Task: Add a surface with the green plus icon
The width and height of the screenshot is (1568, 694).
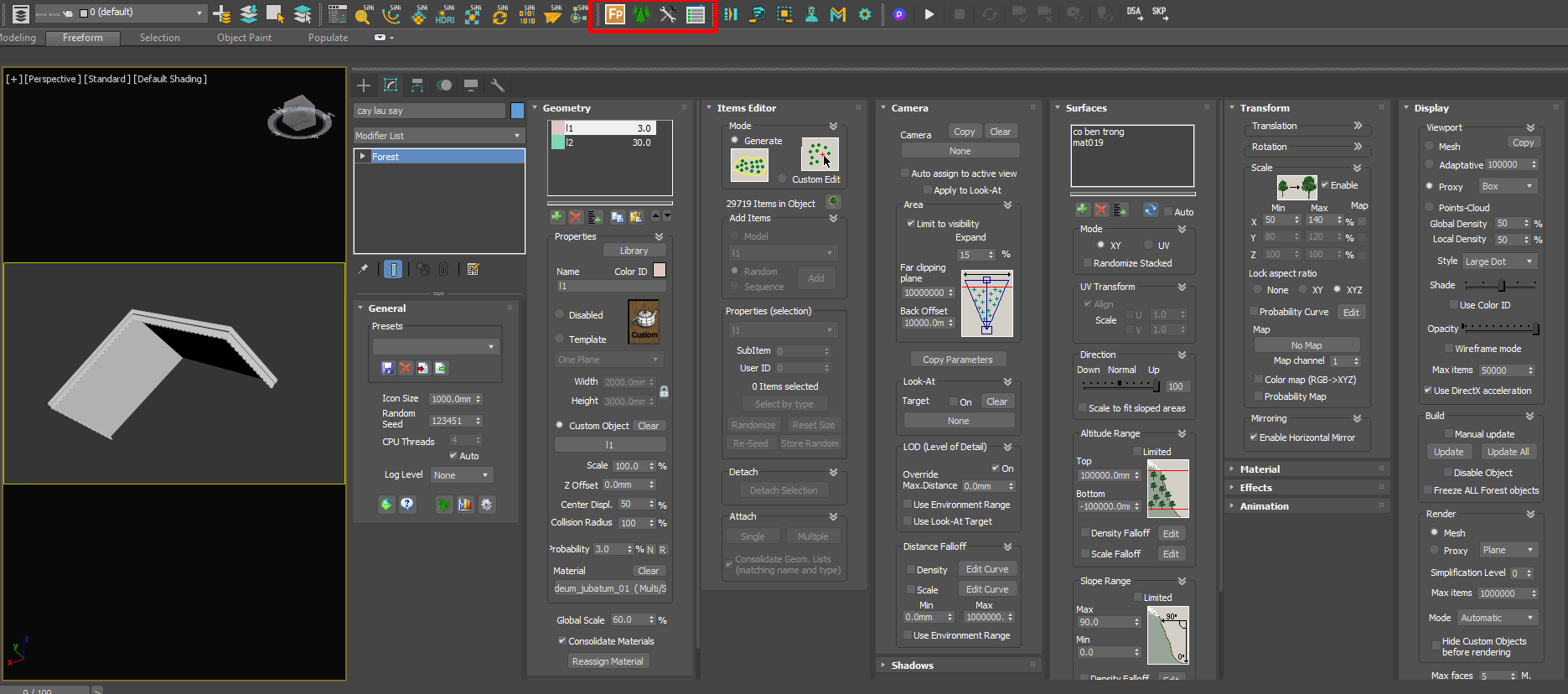Action: point(1082,210)
